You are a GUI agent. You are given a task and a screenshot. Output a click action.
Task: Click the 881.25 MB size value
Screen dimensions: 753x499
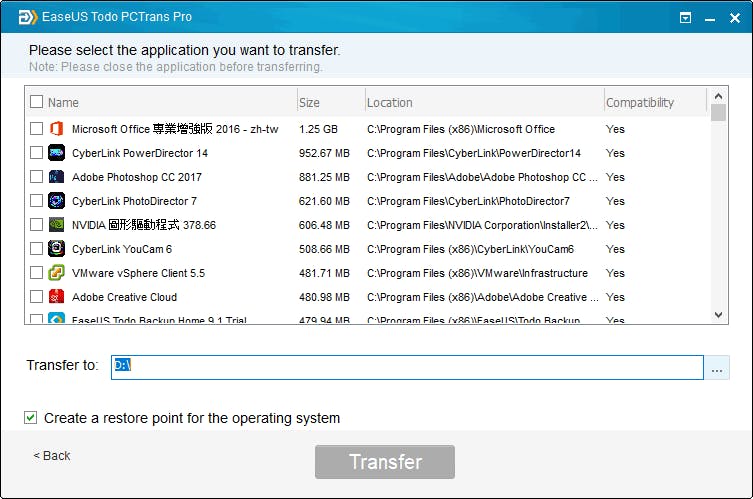click(x=324, y=177)
